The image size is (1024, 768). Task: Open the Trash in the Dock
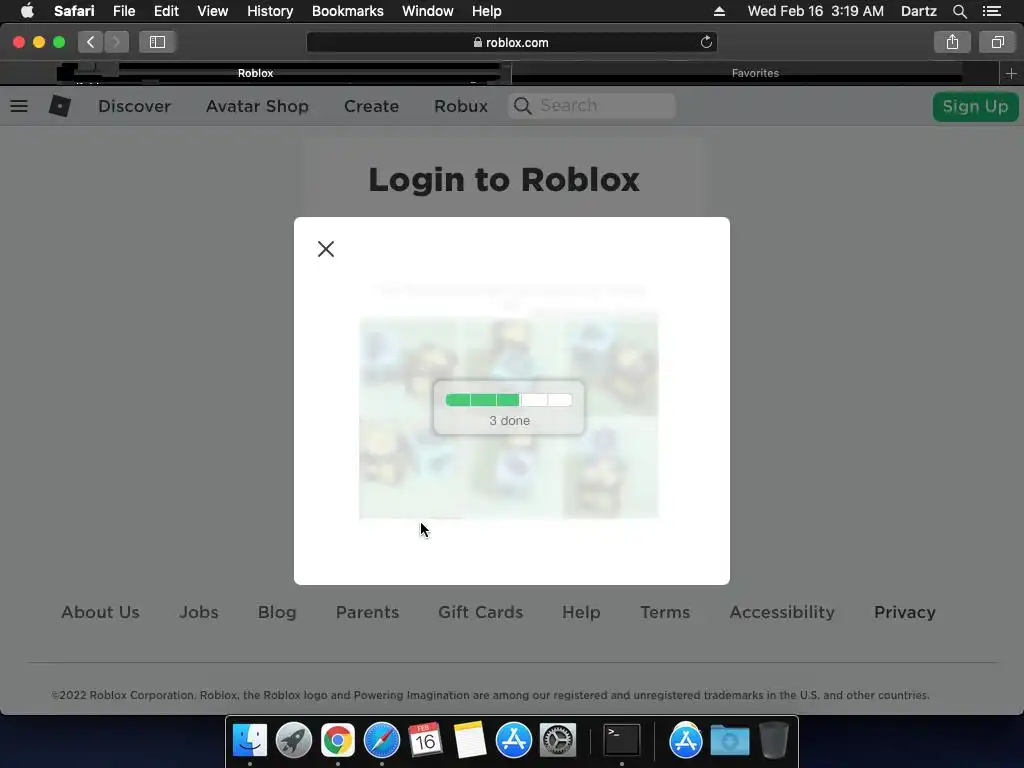(x=774, y=740)
